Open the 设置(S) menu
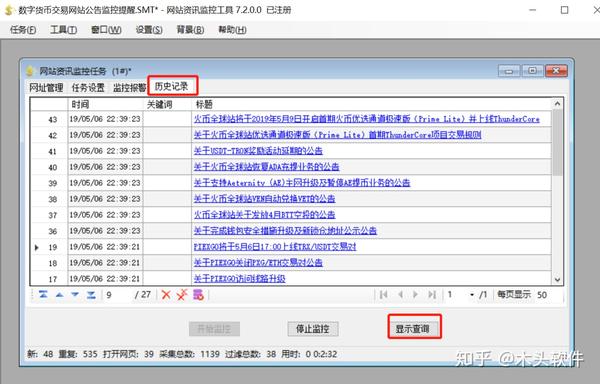Image resolution: width=600 pixels, height=384 pixels. pos(149,30)
